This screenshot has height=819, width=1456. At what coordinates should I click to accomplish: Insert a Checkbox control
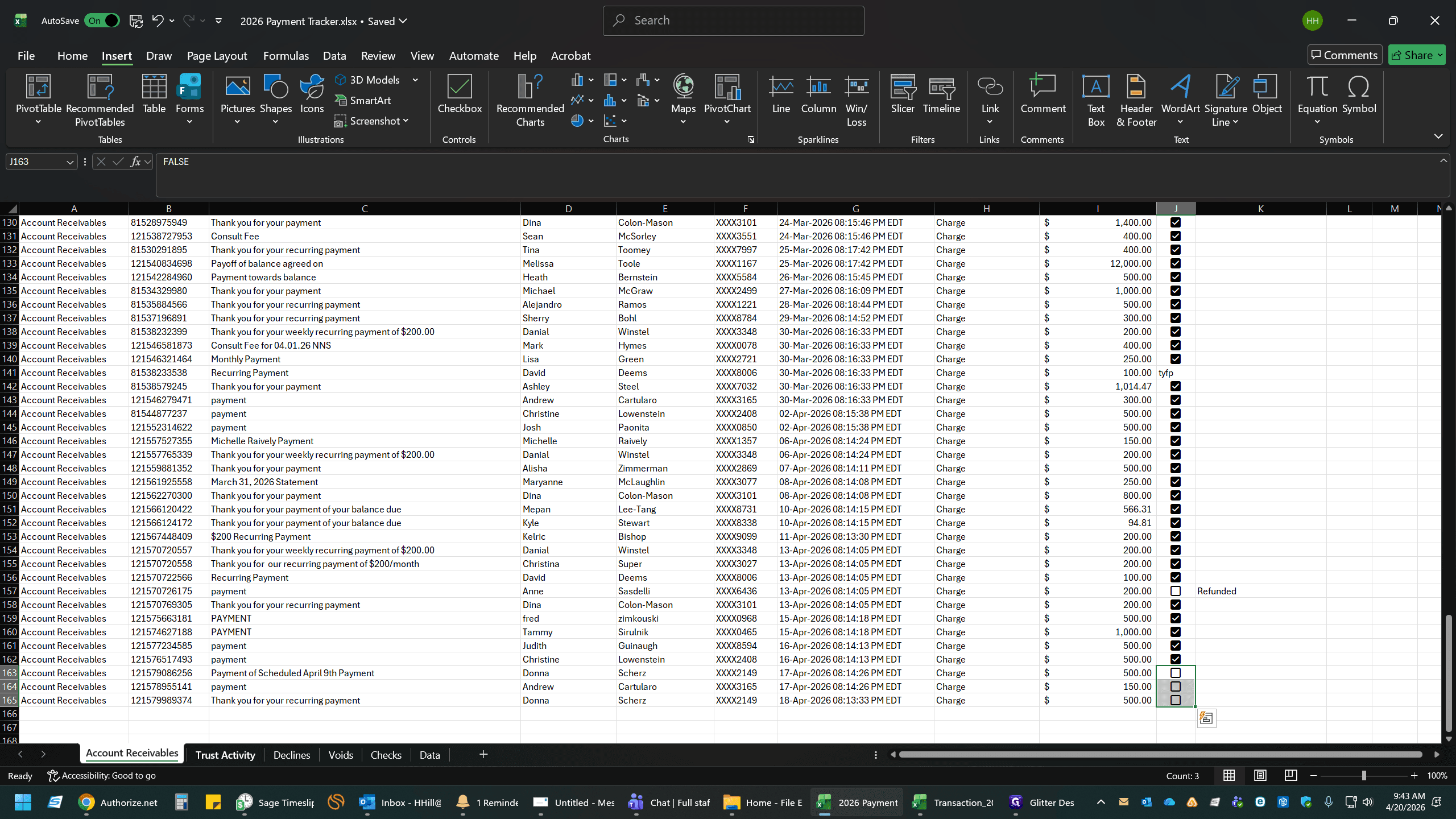tap(460, 94)
